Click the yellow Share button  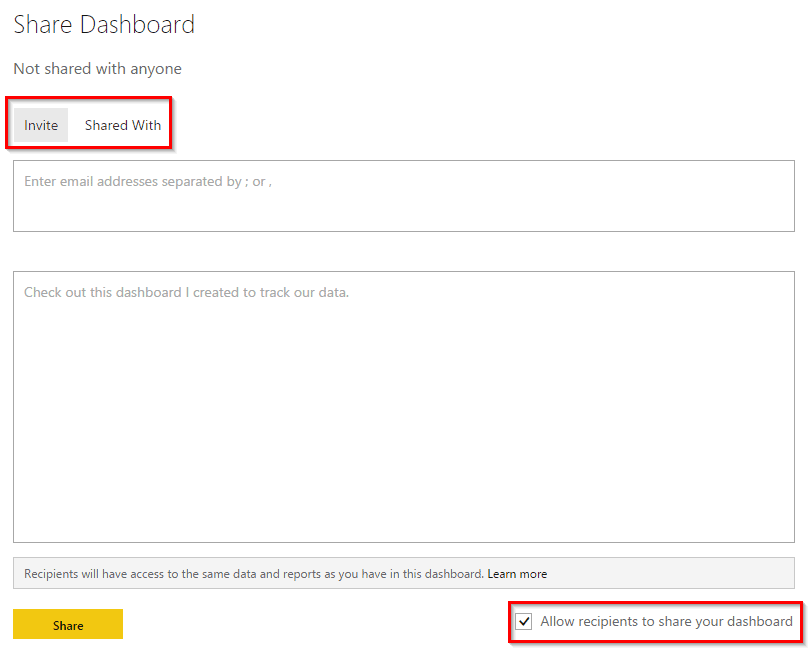[x=68, y=625]
